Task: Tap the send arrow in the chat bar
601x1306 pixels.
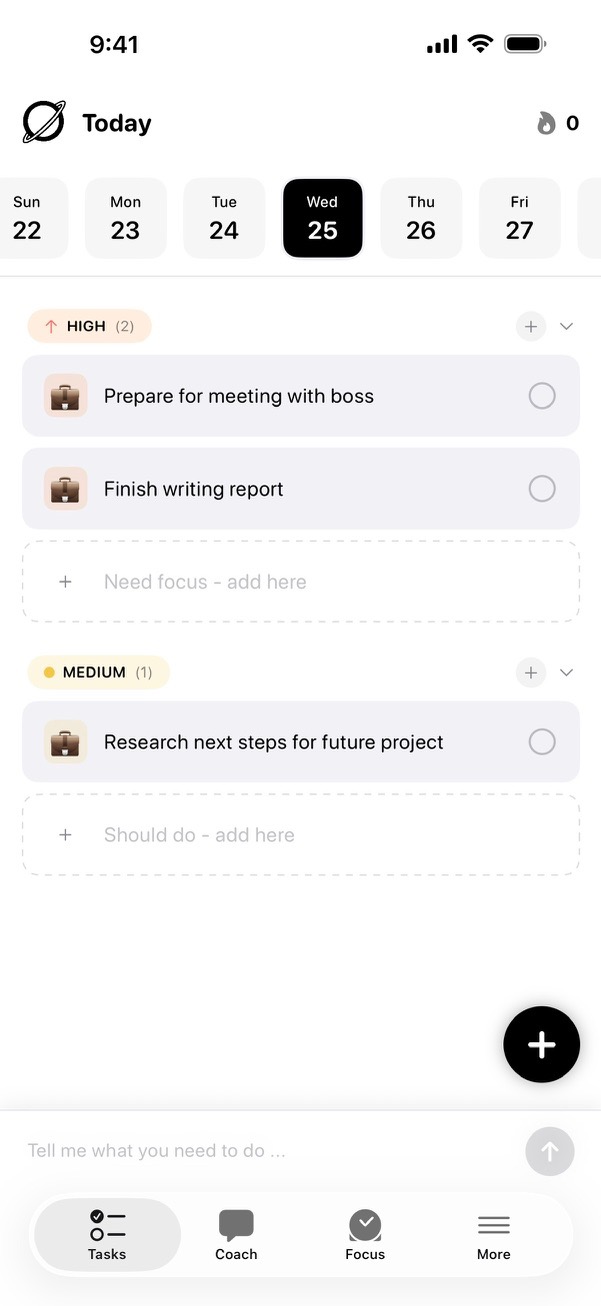Action: point(549,1151)
